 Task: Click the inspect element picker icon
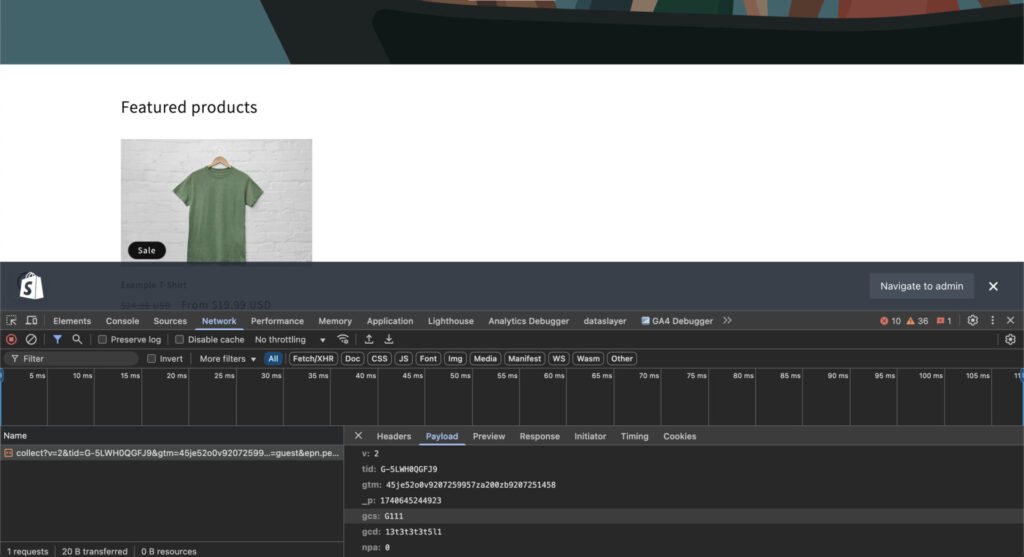pyautogui.click(x=12, y=321)
